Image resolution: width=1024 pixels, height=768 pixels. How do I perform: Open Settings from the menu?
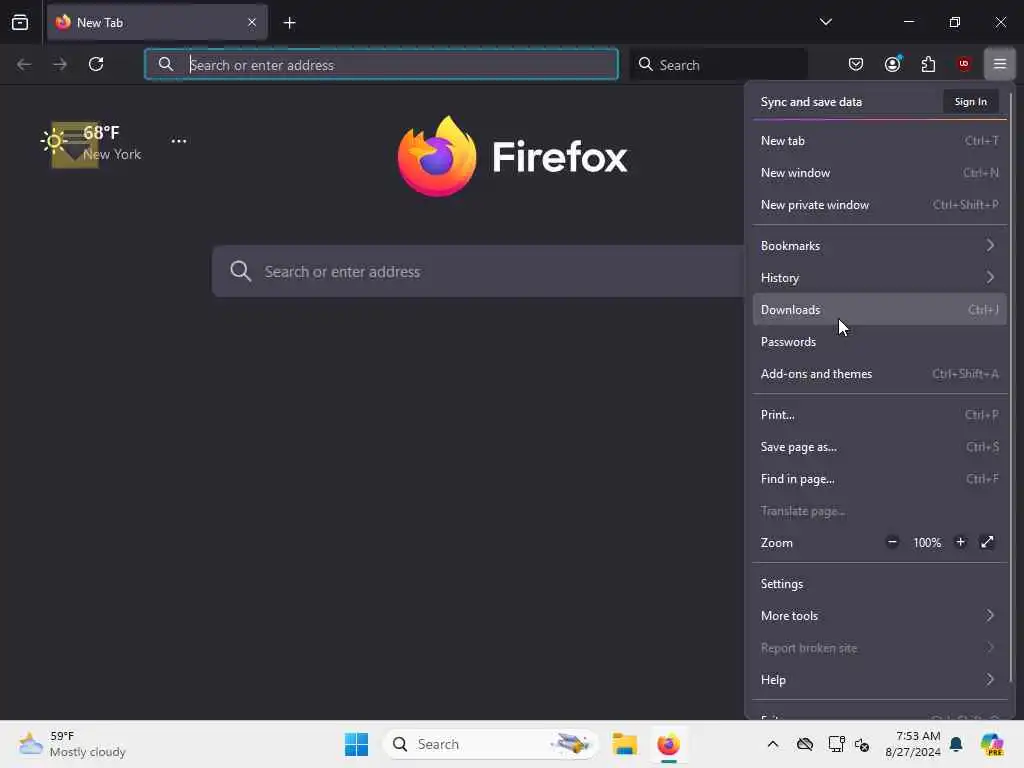coord(880,584)
